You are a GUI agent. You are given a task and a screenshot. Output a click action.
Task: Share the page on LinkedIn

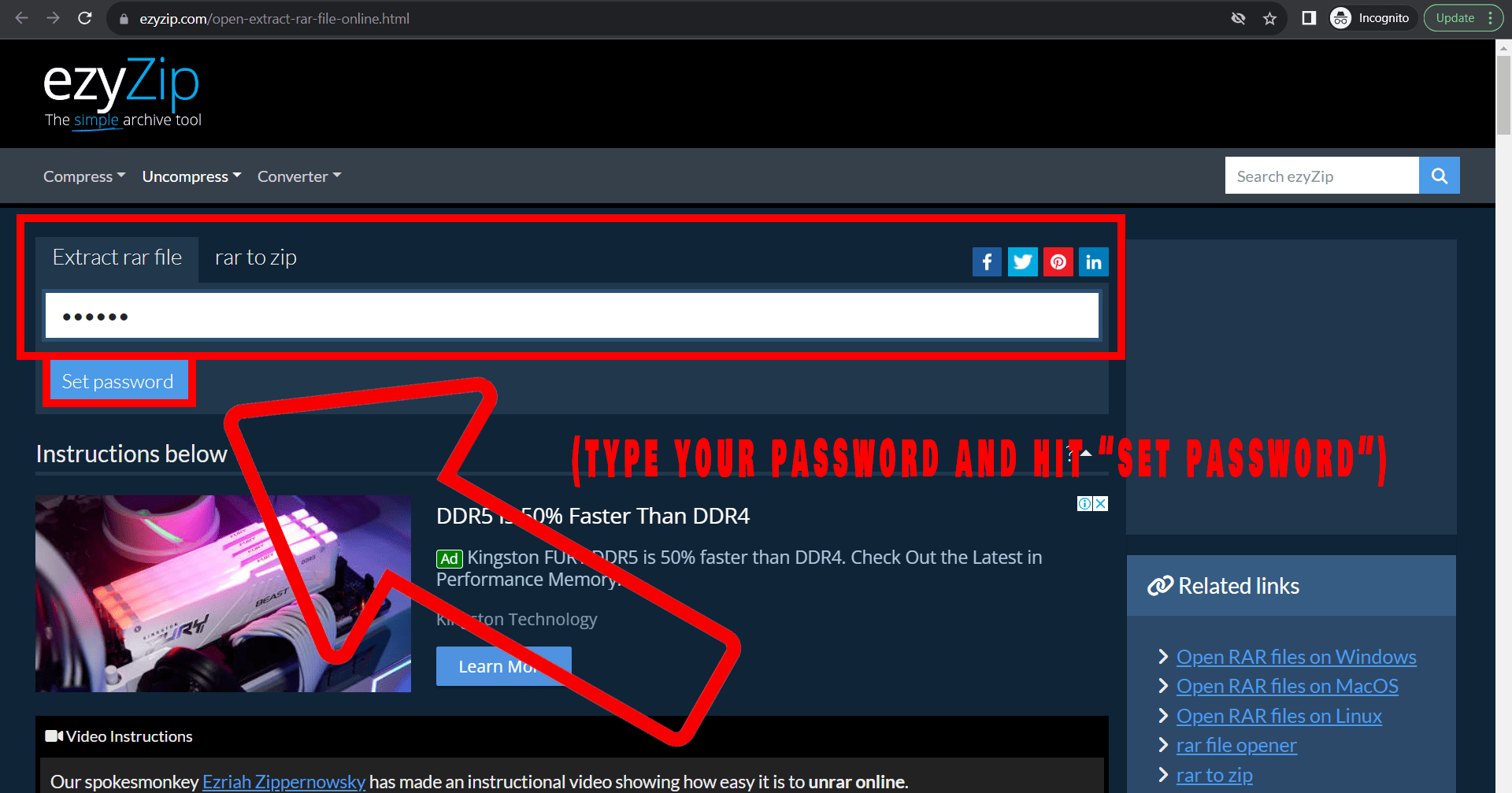1093,261
